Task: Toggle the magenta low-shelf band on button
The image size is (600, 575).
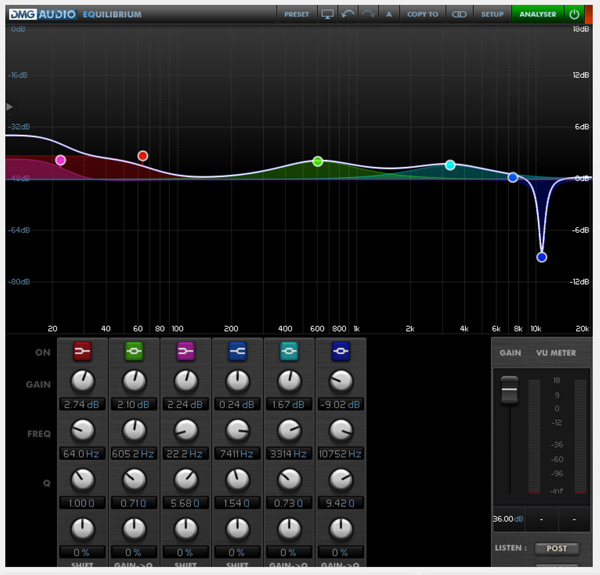Action: (x=186, y=351)
